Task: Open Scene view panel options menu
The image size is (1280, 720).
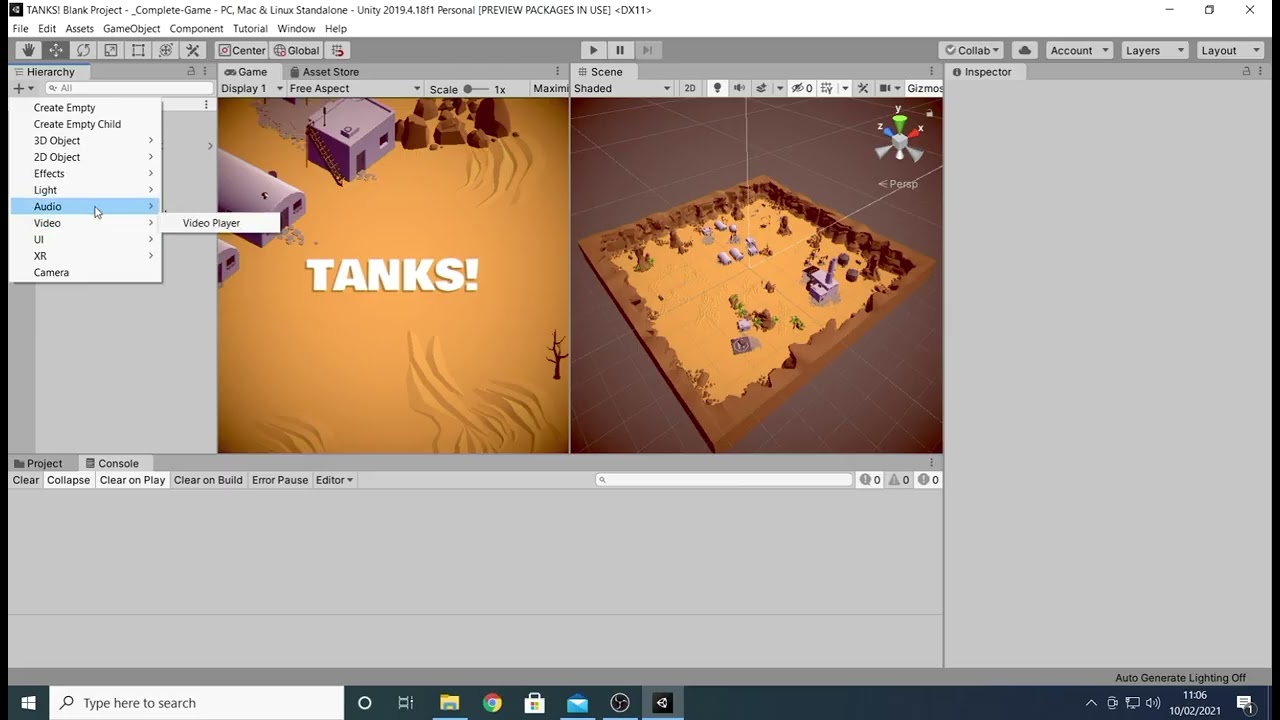Action: [932, 72]
